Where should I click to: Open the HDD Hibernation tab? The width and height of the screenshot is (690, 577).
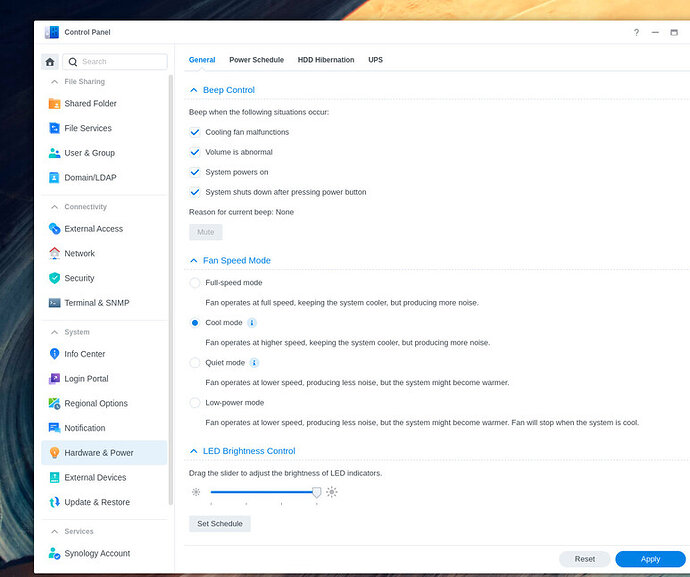[326, 60]
